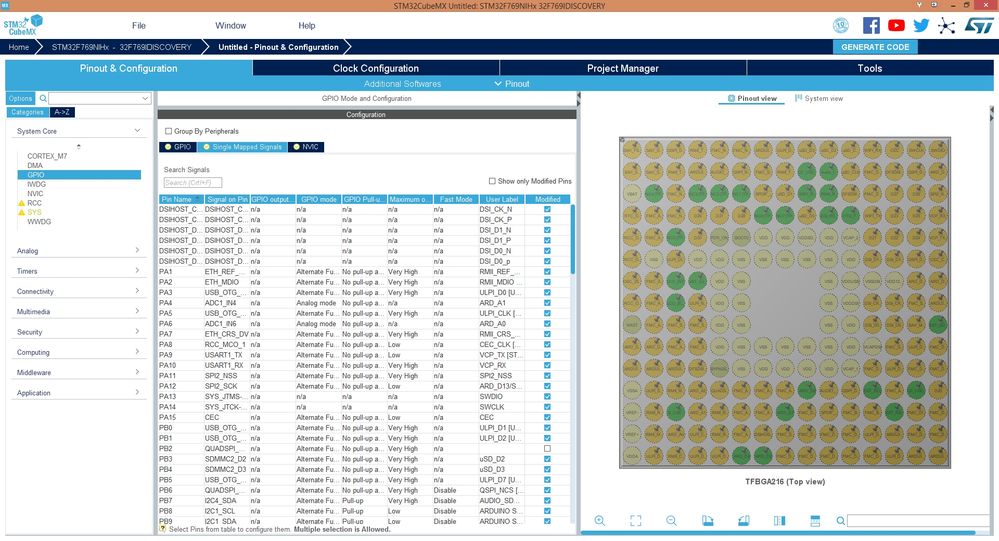Toggle Modified checkbox for PA1 row
This screenshot has height=541, width=999.
click(547, 271)
